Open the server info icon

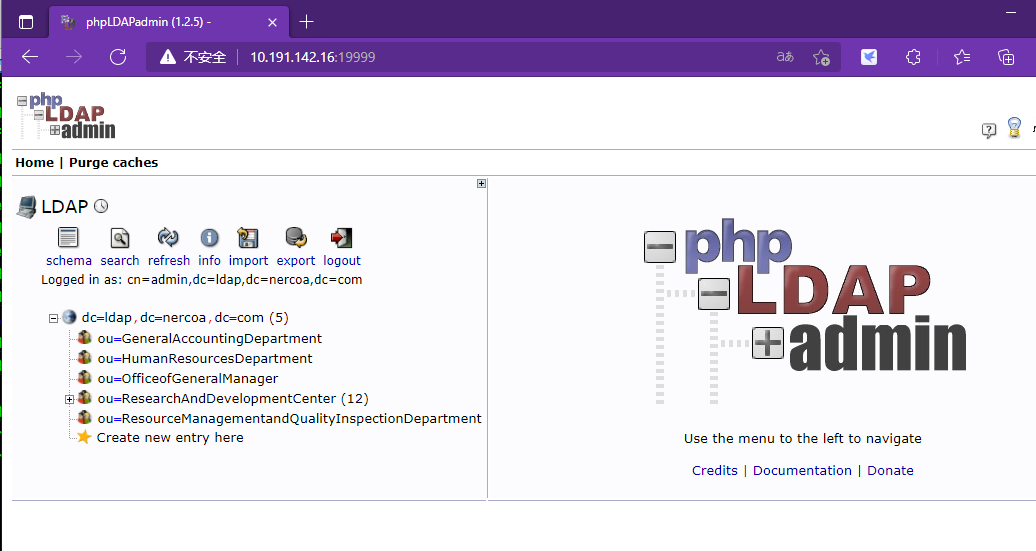tap(209, 238)
